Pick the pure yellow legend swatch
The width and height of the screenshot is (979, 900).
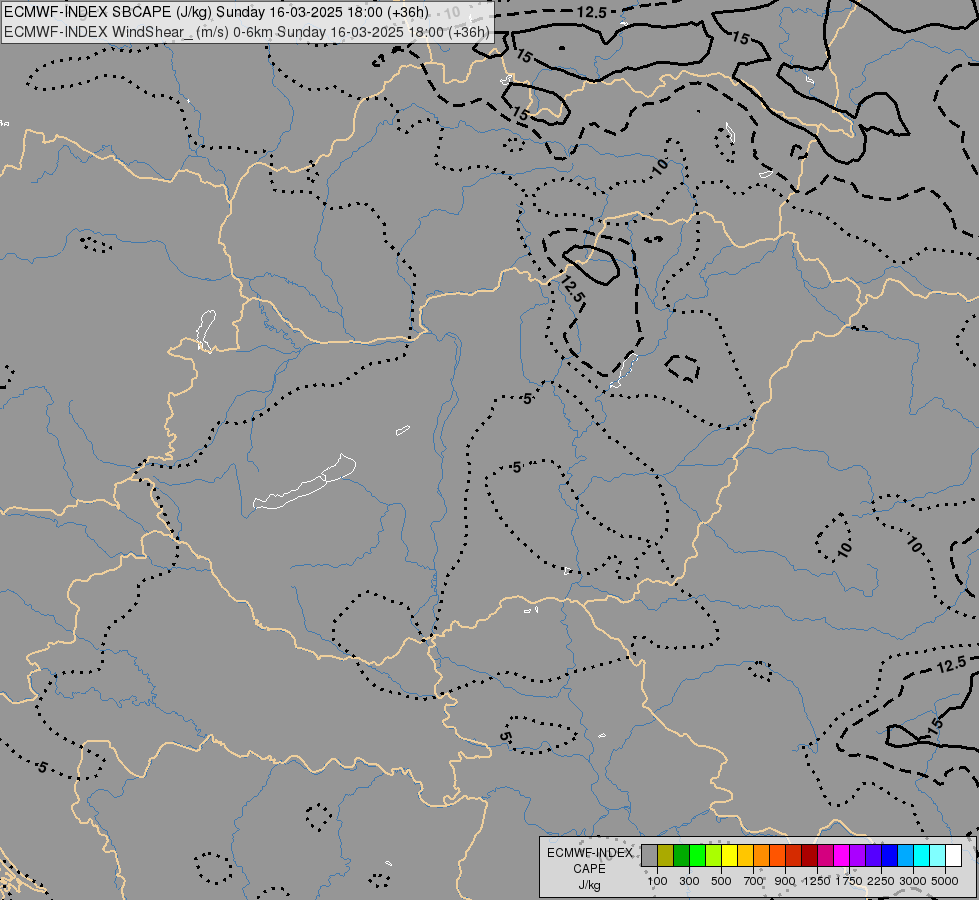point(729,855)
